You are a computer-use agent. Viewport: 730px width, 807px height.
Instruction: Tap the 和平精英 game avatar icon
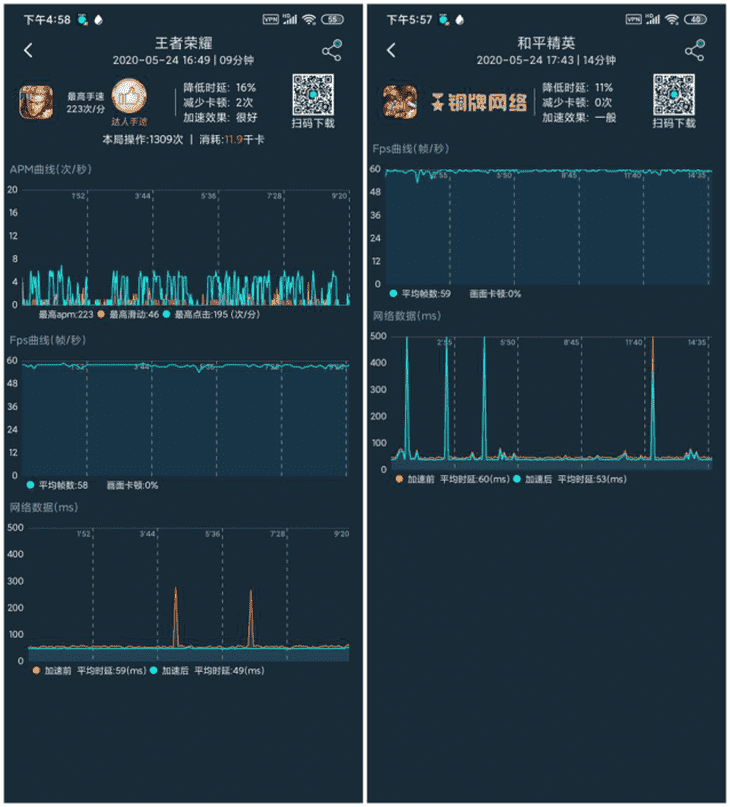(400, 102)
